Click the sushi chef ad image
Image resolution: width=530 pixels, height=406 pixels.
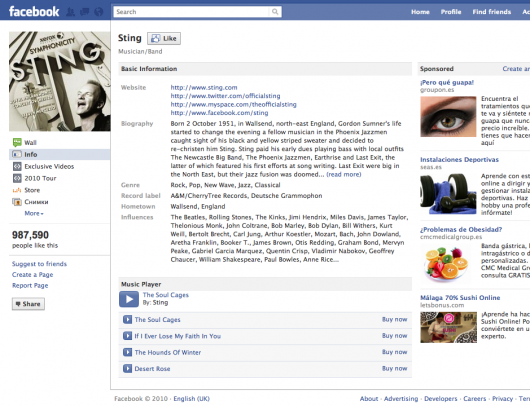coord(448,327)
